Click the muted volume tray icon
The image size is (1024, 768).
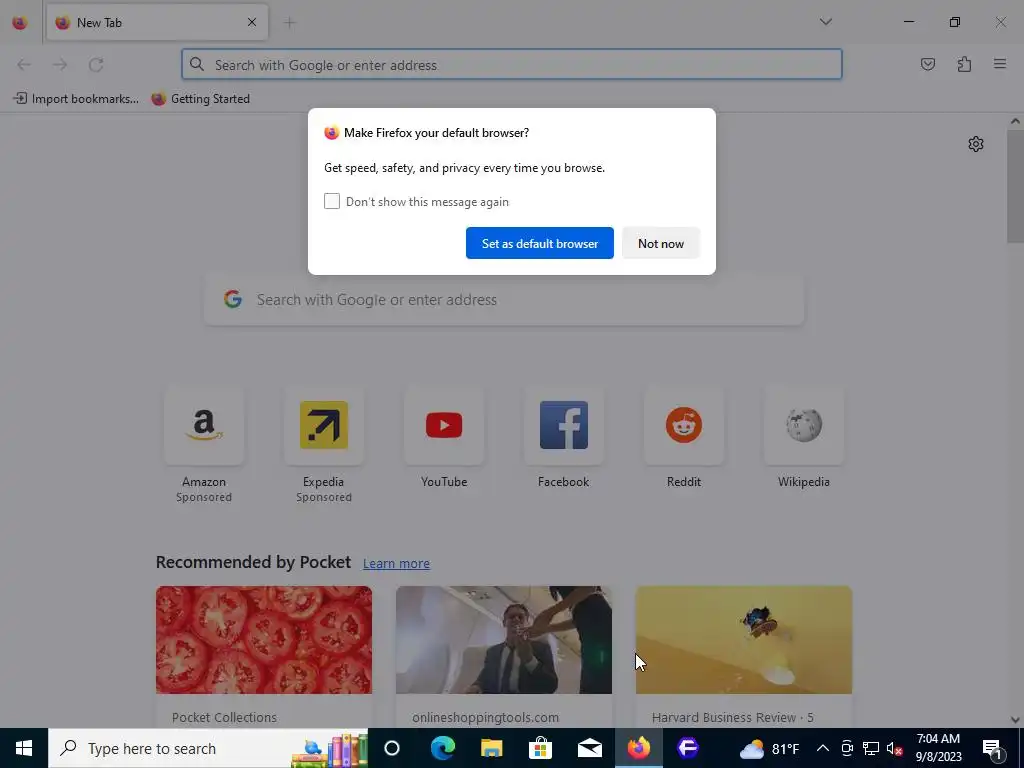pyautogui.click(x=895, y=748)
